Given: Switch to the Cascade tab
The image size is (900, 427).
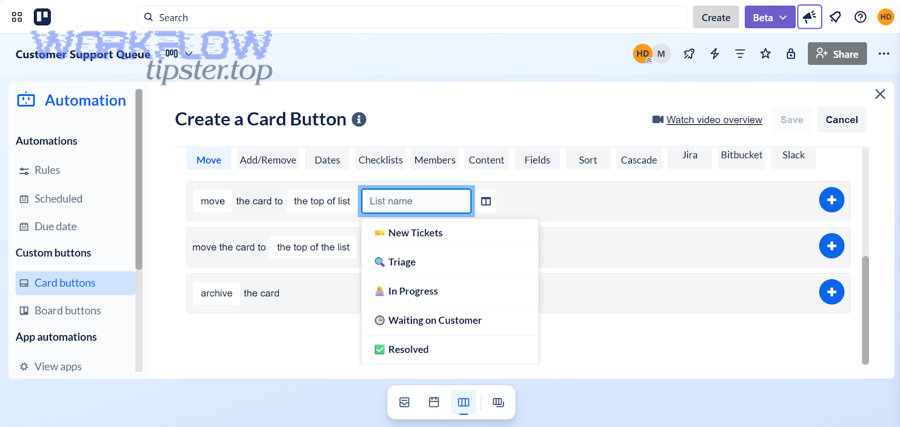Looking at the screenshot, I should click(x=639, y=160).
